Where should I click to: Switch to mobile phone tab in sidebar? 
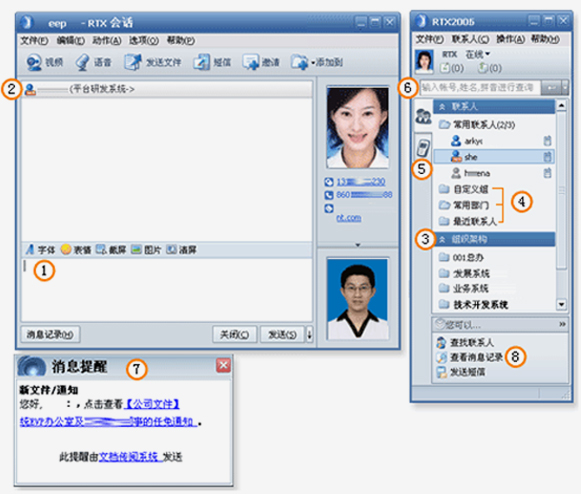[x=423, y=148]
